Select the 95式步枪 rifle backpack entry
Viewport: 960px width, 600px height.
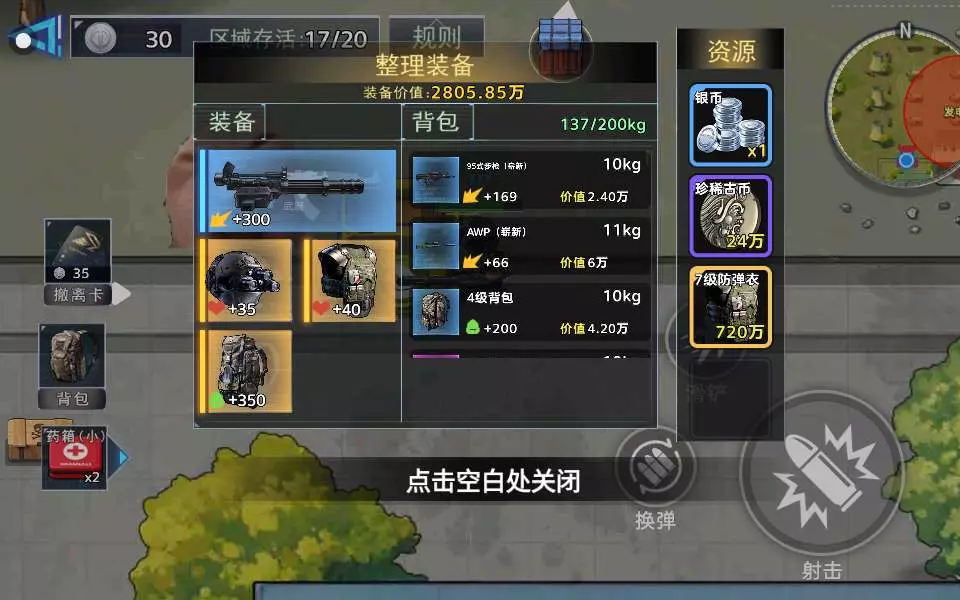[x=530, y=180]
